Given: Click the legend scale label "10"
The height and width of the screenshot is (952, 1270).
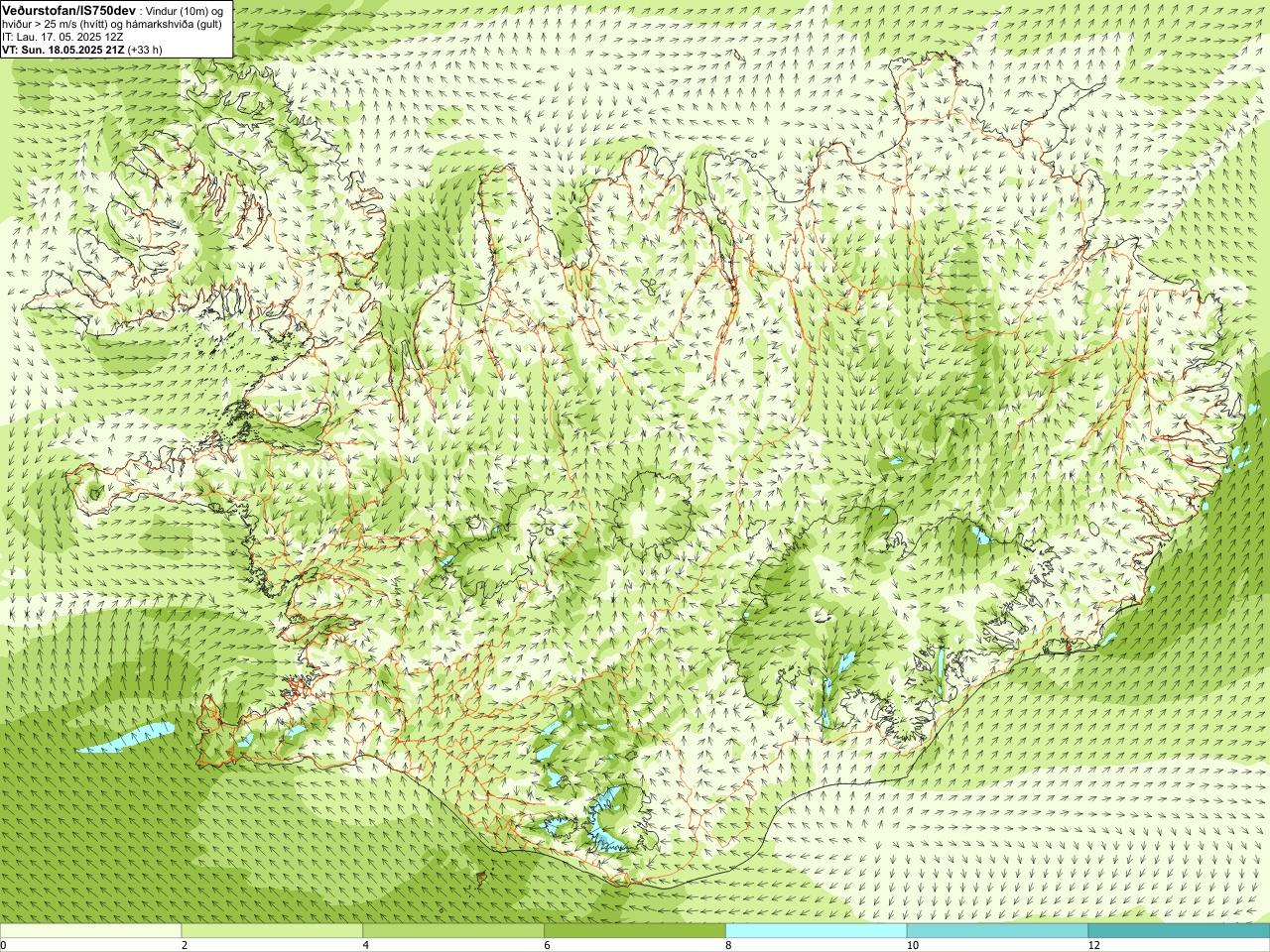Looking at the screenshot, I should [911, 945].
